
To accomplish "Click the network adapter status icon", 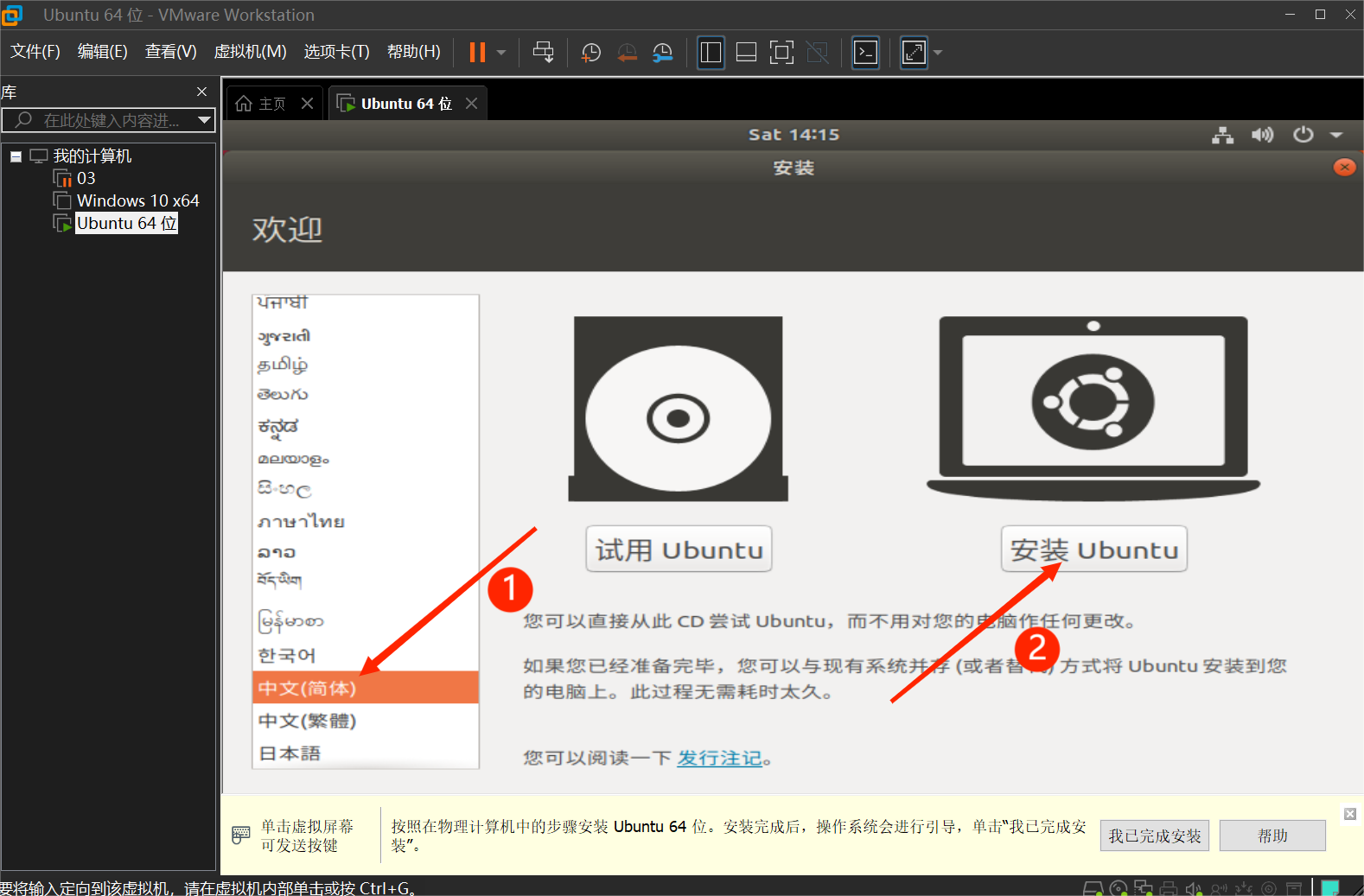I will click(x=1144, y=888).
